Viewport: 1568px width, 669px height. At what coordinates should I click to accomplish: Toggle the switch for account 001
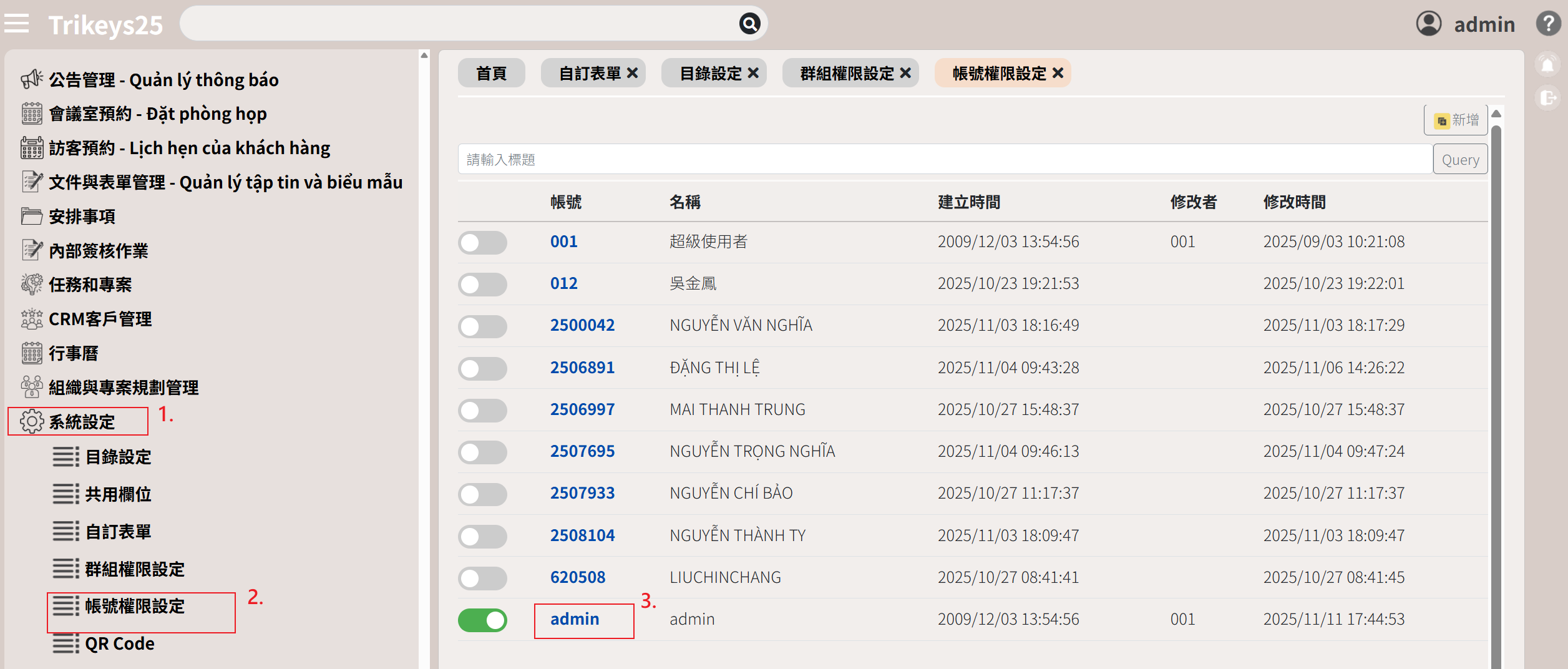coord(482,242)
